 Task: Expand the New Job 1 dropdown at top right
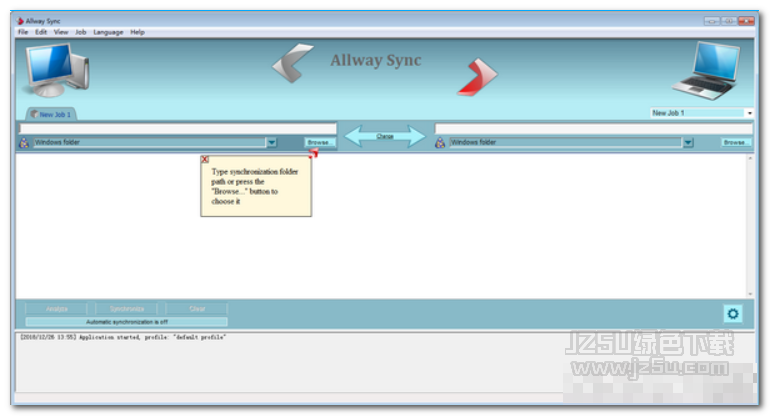749,113
